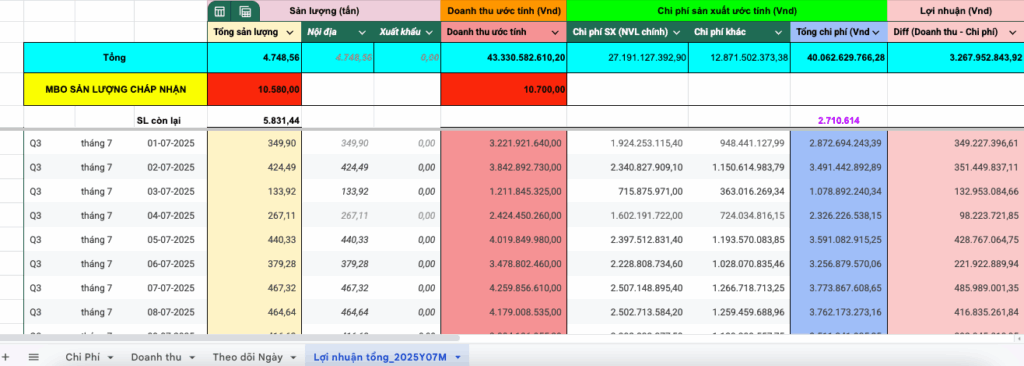Image resolution: width=1024 pixels, height=366 pixels.
Task: Open the Chi phí khác column filter arrow
Action: (778, 32)
